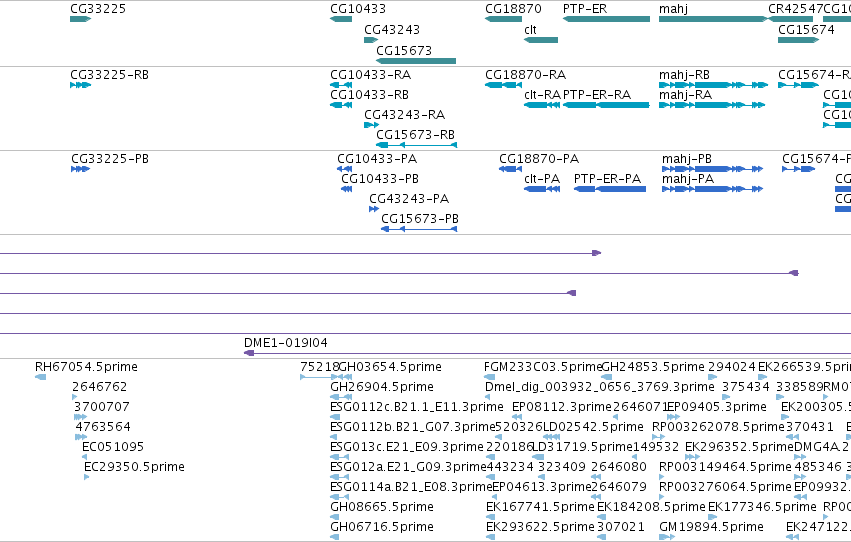This screenshot has height=542, width=851.
Task: Select protein CG10433-PB
Action: [380, 178]
